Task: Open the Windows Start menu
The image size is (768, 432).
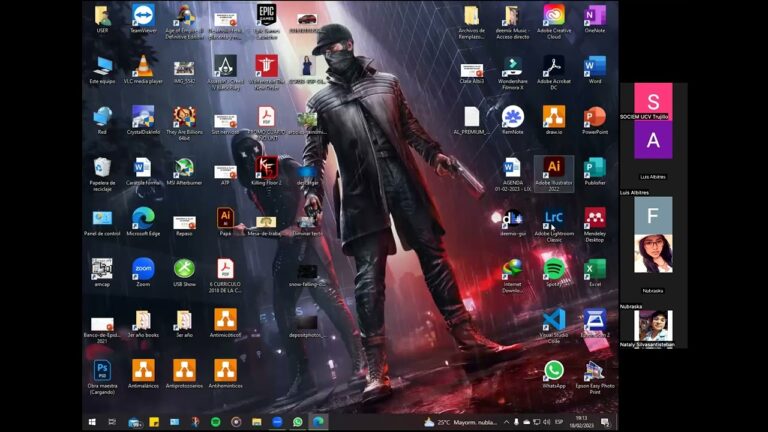Action: (x=92, y=422)
